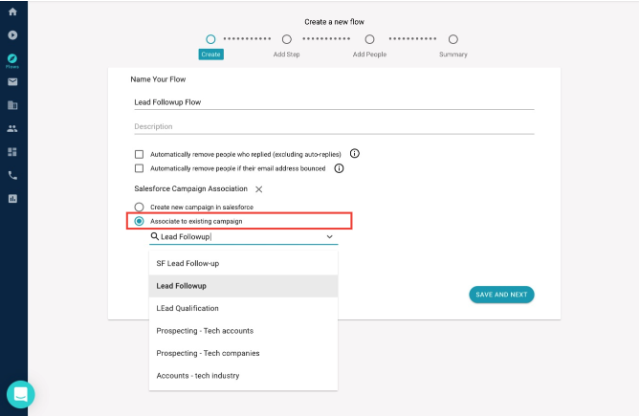
Task: Enable auto-remove bounced email checkbox
Action: [139, 168]
